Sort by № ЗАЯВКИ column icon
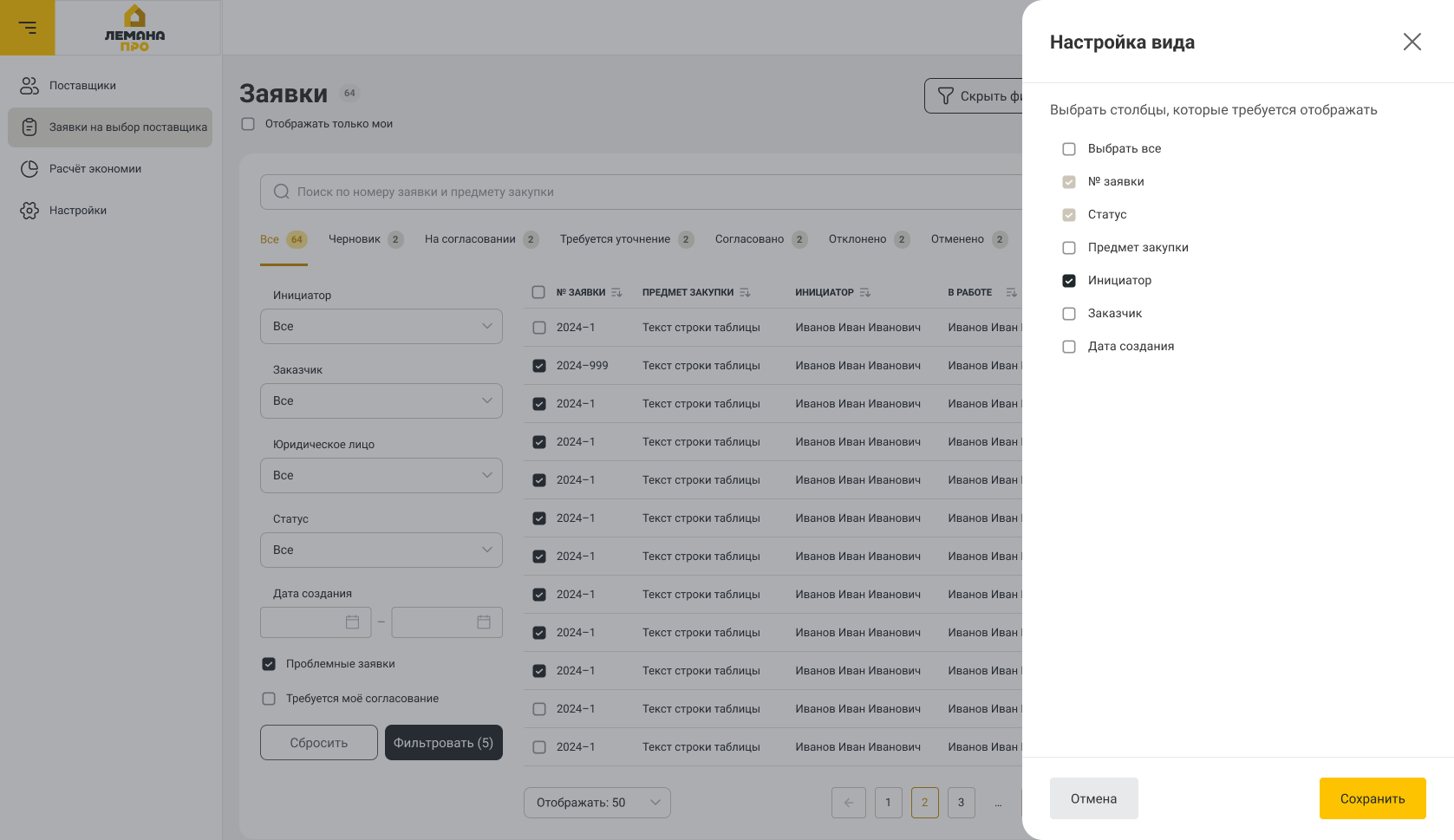This screenshot has height=840, width=1454. point(616,293)
